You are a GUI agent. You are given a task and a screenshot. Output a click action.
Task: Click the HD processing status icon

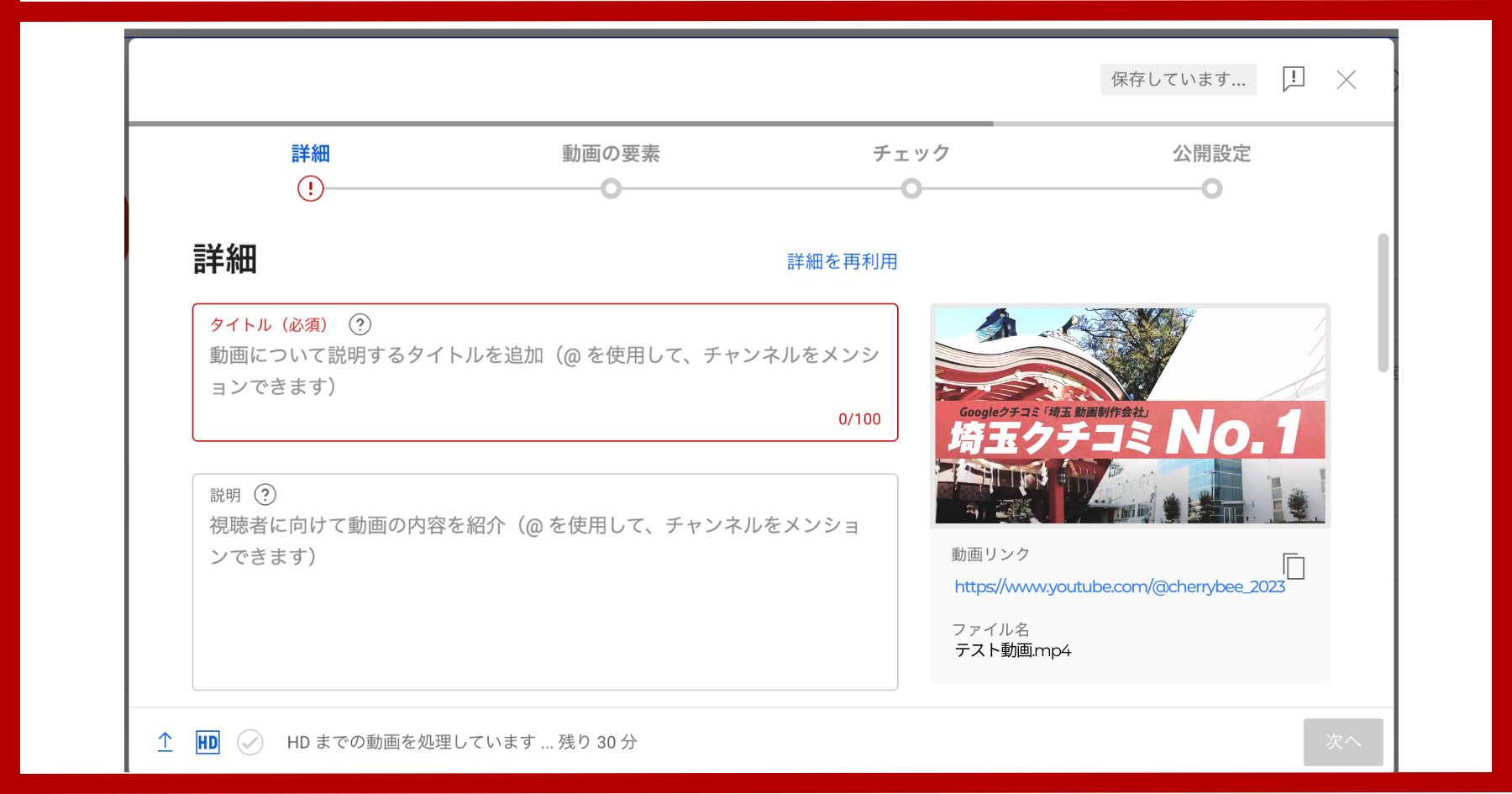207,742
